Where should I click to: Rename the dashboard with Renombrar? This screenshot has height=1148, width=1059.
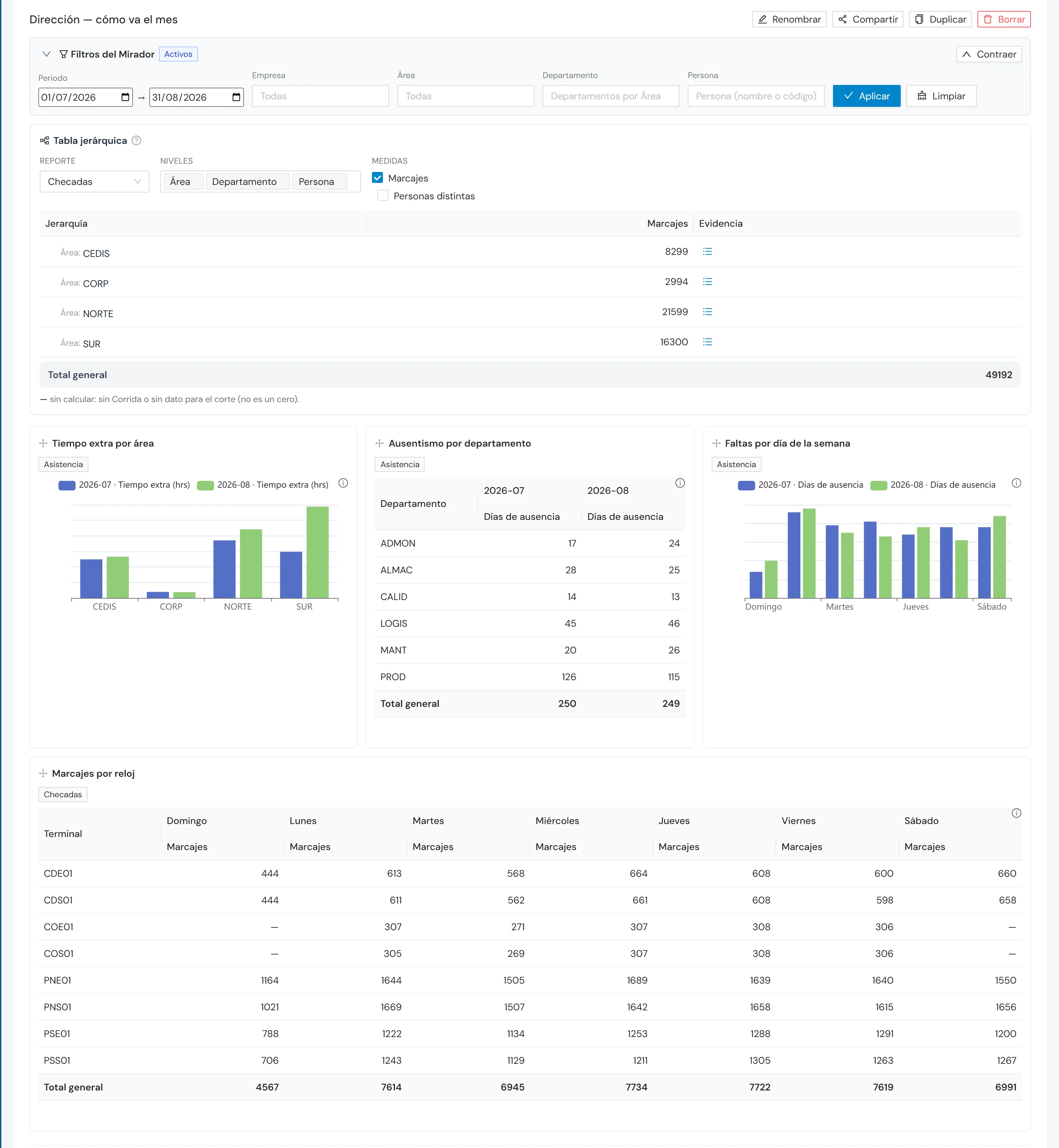tap(789, 20)
